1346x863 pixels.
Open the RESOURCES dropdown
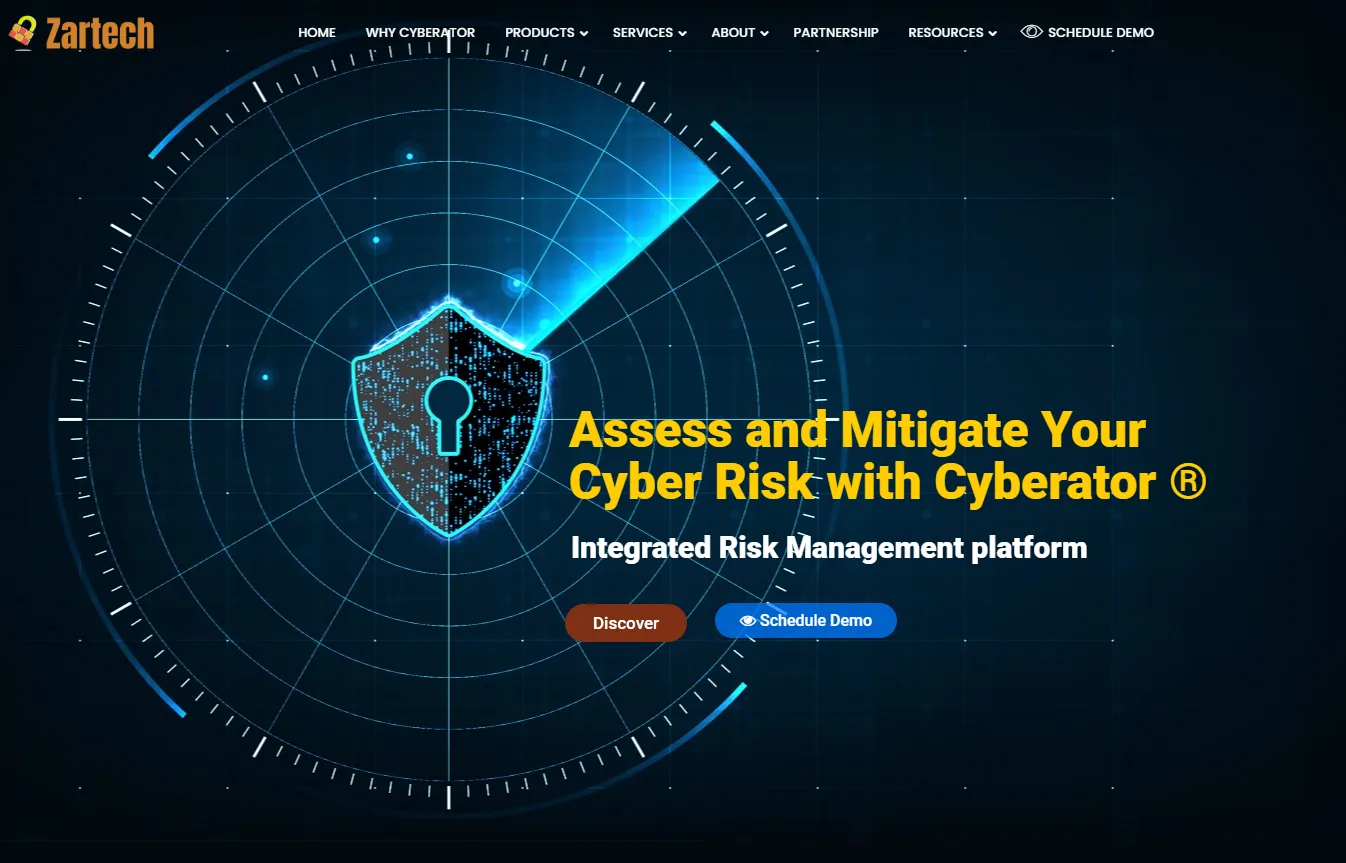point(951,32)
